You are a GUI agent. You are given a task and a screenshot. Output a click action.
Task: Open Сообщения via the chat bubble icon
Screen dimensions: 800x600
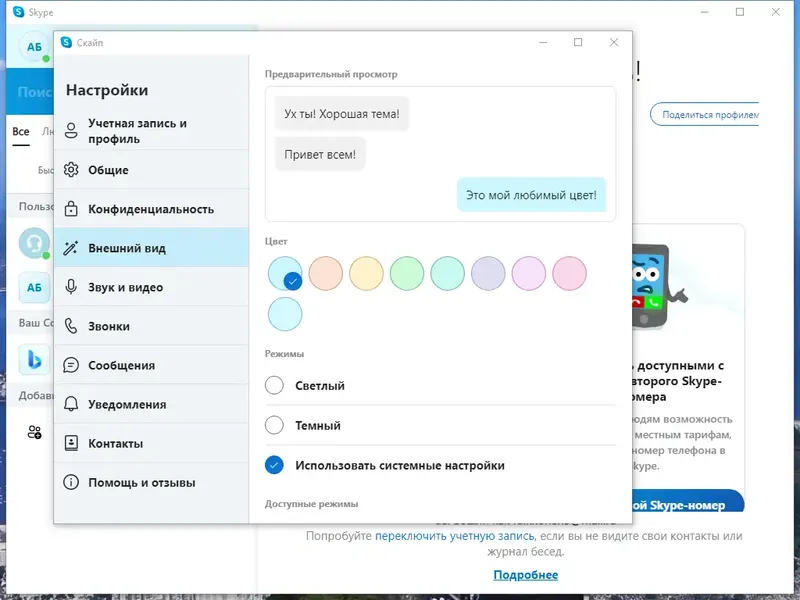coord(70,364)
